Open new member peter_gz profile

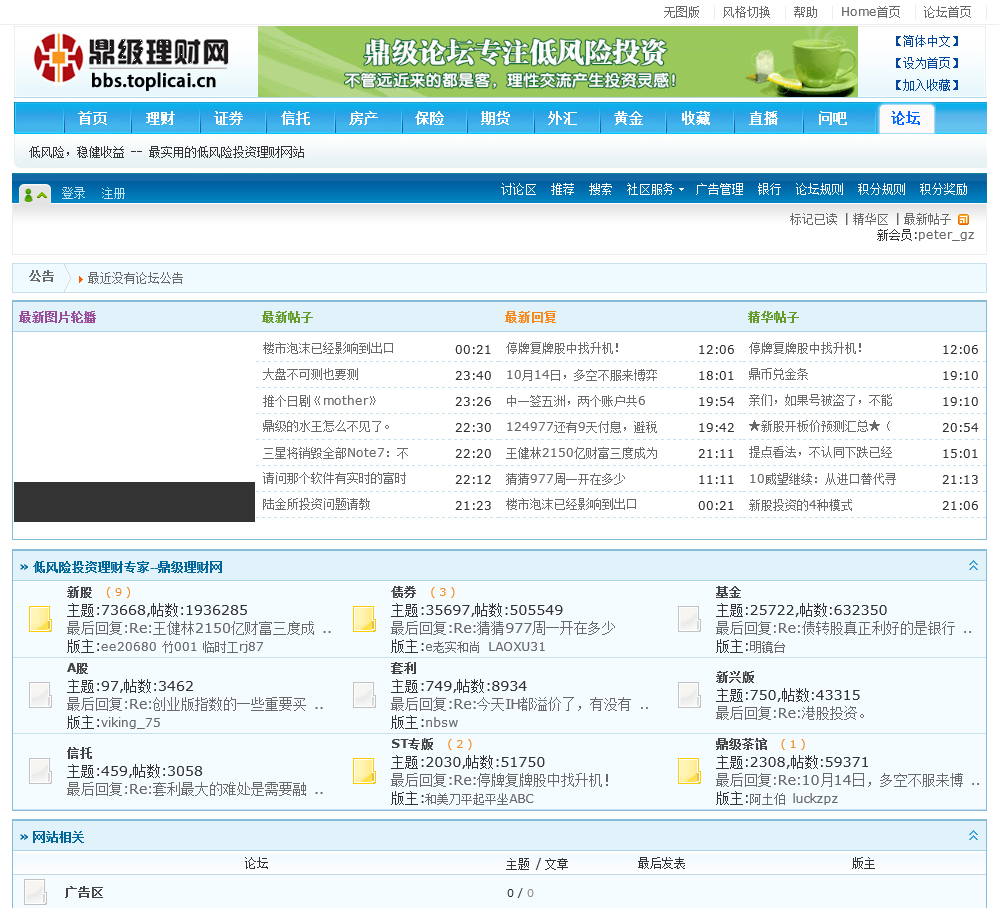946,234
